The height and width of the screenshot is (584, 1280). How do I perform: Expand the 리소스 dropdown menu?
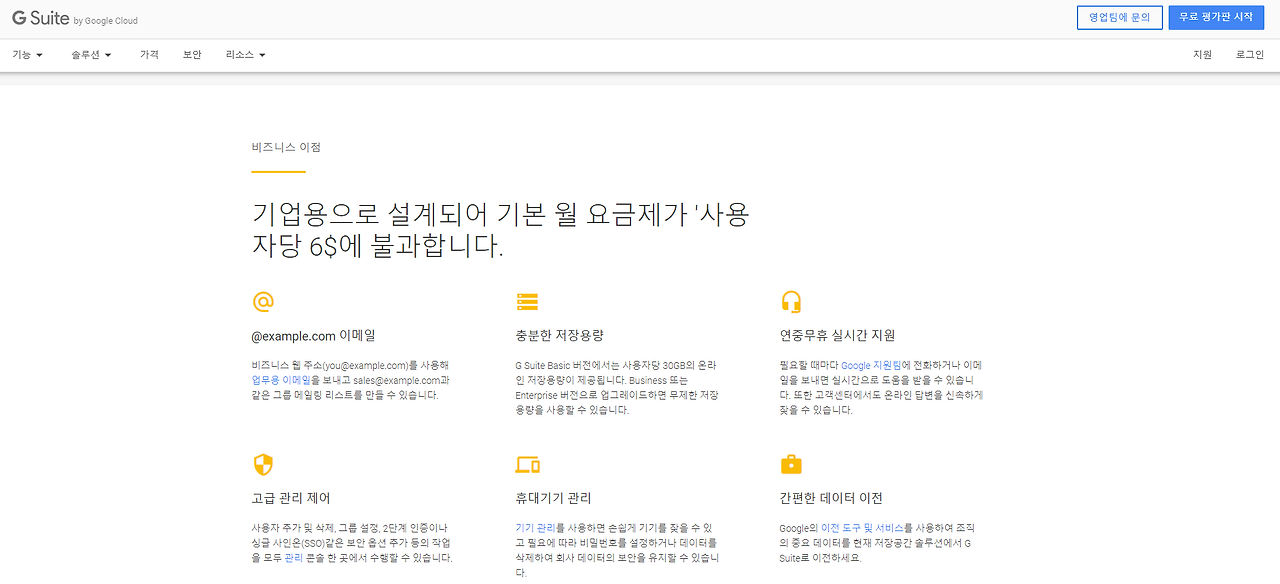click(246, 55)
